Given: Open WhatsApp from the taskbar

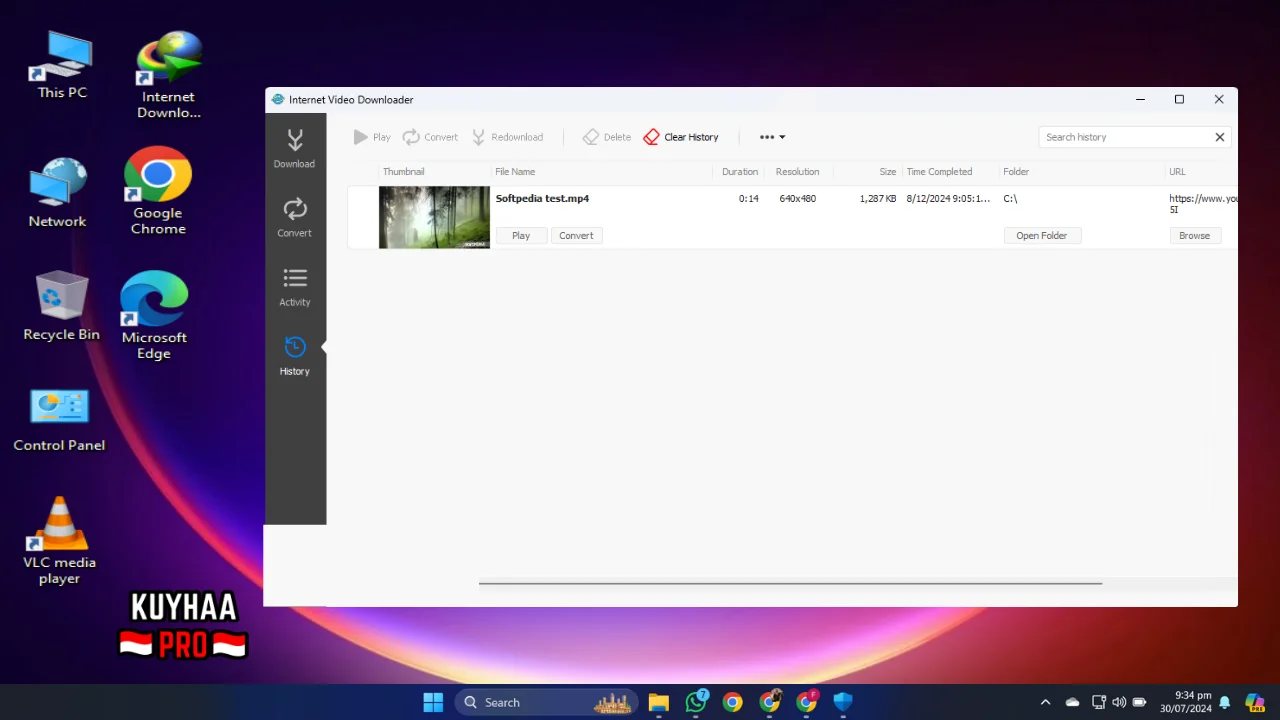Looking at the screenshot, I should pos(696,702).
